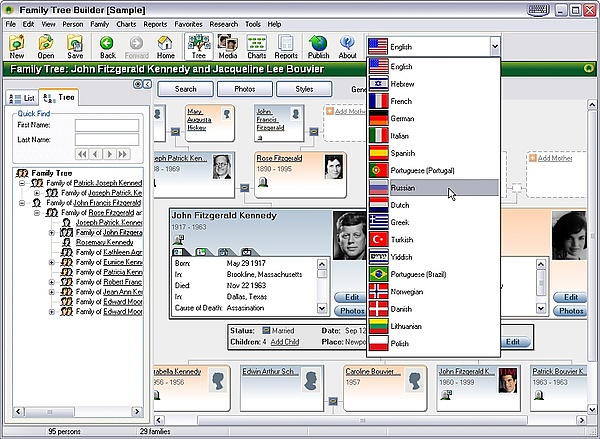The image size is (600, 439).
Task: Collapse Family of Patrick Joseph Kennedy node
Action: click(21, 183)
